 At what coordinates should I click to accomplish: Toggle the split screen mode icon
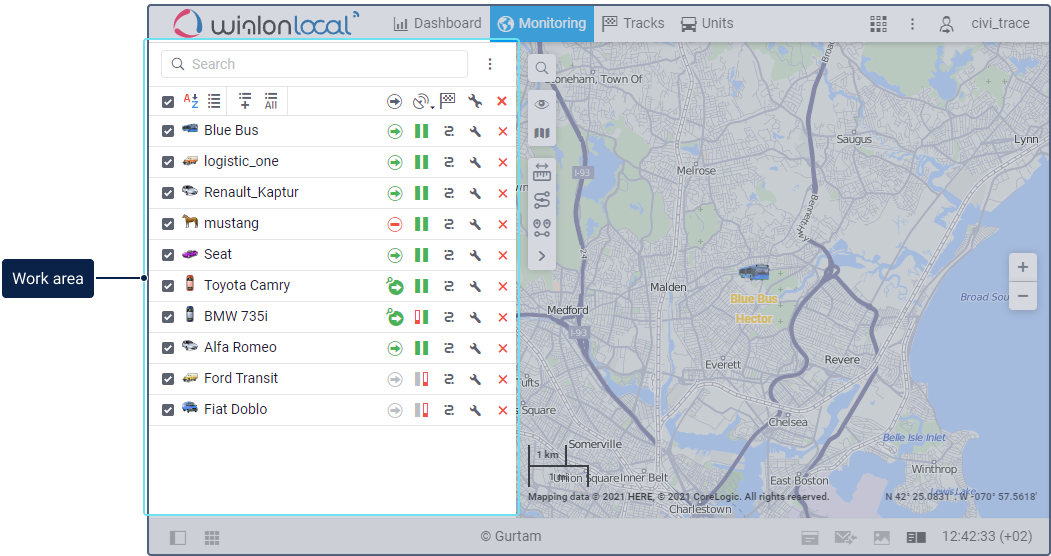916,537
